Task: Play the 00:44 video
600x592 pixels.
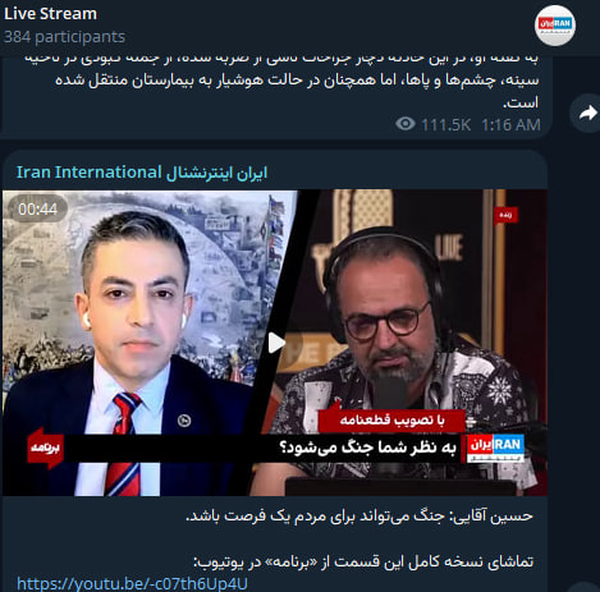Action: [276, 342]
